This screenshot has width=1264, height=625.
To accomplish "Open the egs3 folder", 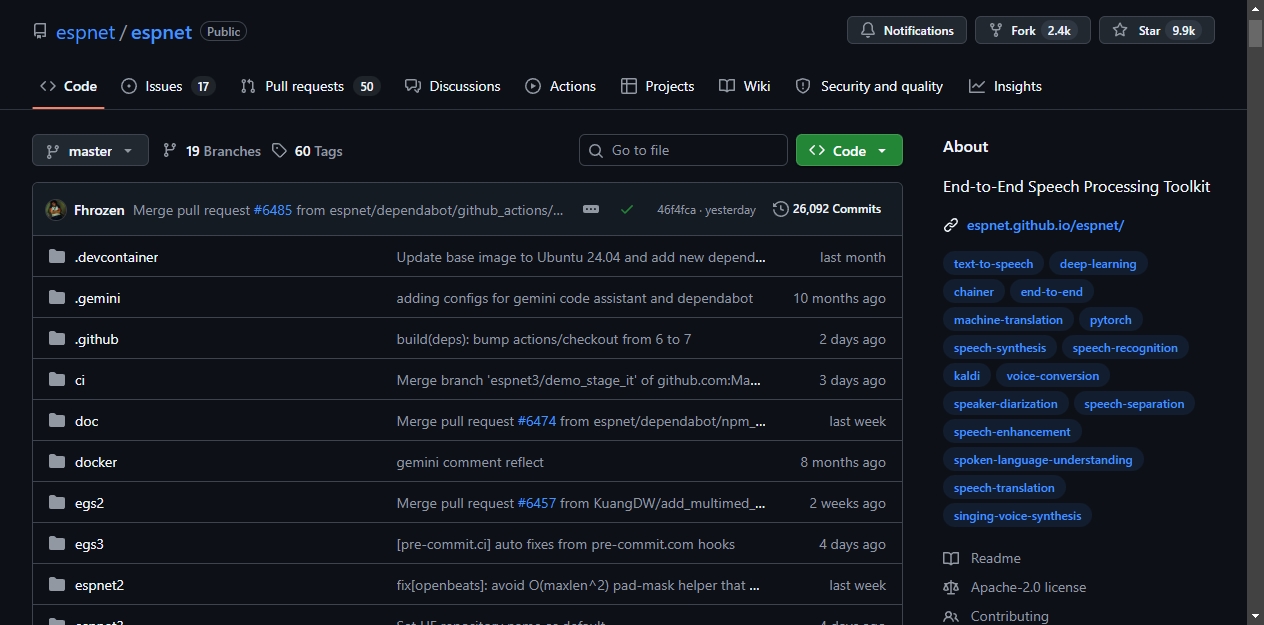I will pos(89,544).
